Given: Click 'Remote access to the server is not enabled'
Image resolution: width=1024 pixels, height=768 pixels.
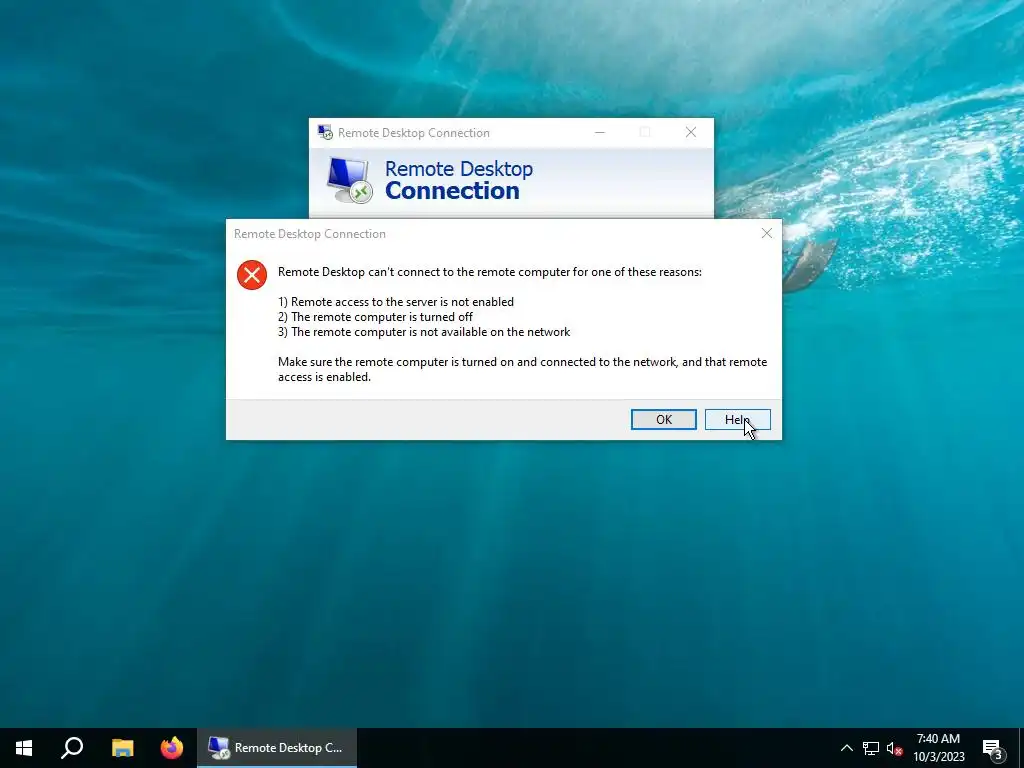Looking at the screenshot, I should [396, 302].
